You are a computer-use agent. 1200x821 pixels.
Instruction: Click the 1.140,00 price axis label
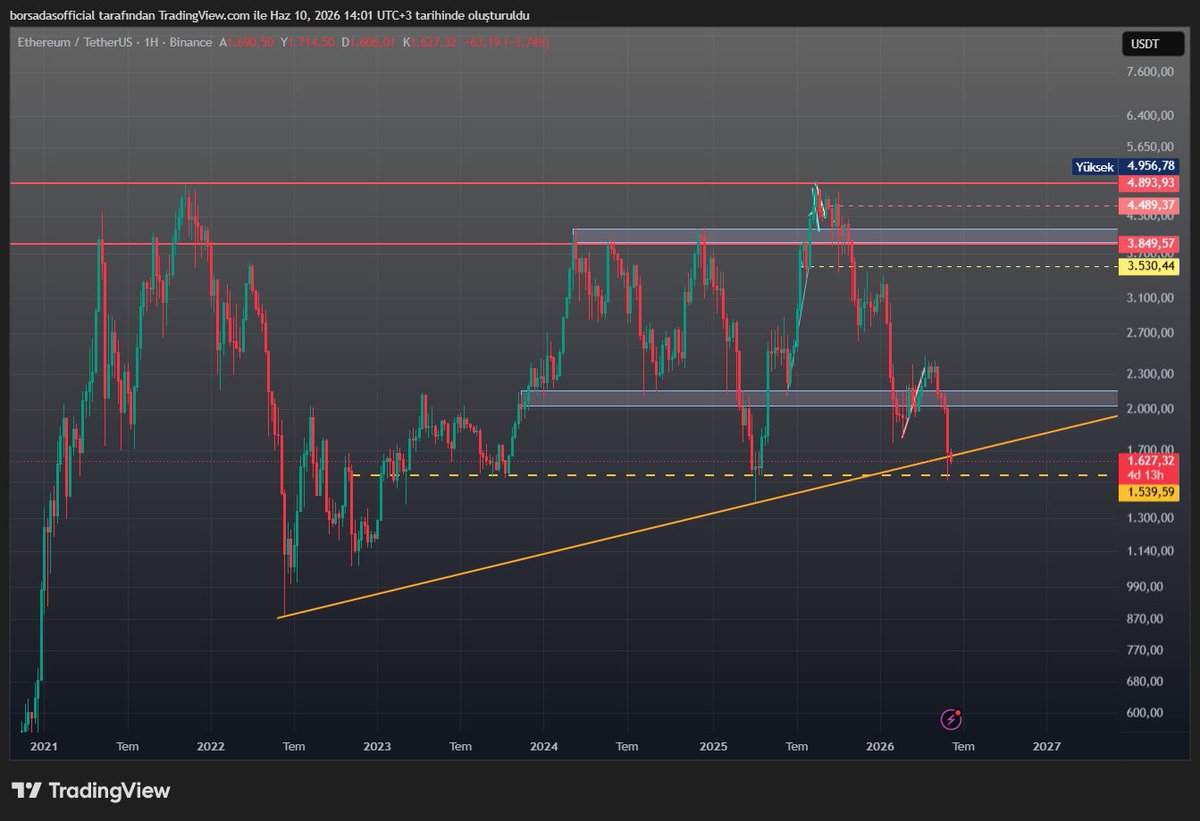point(1150,551)
